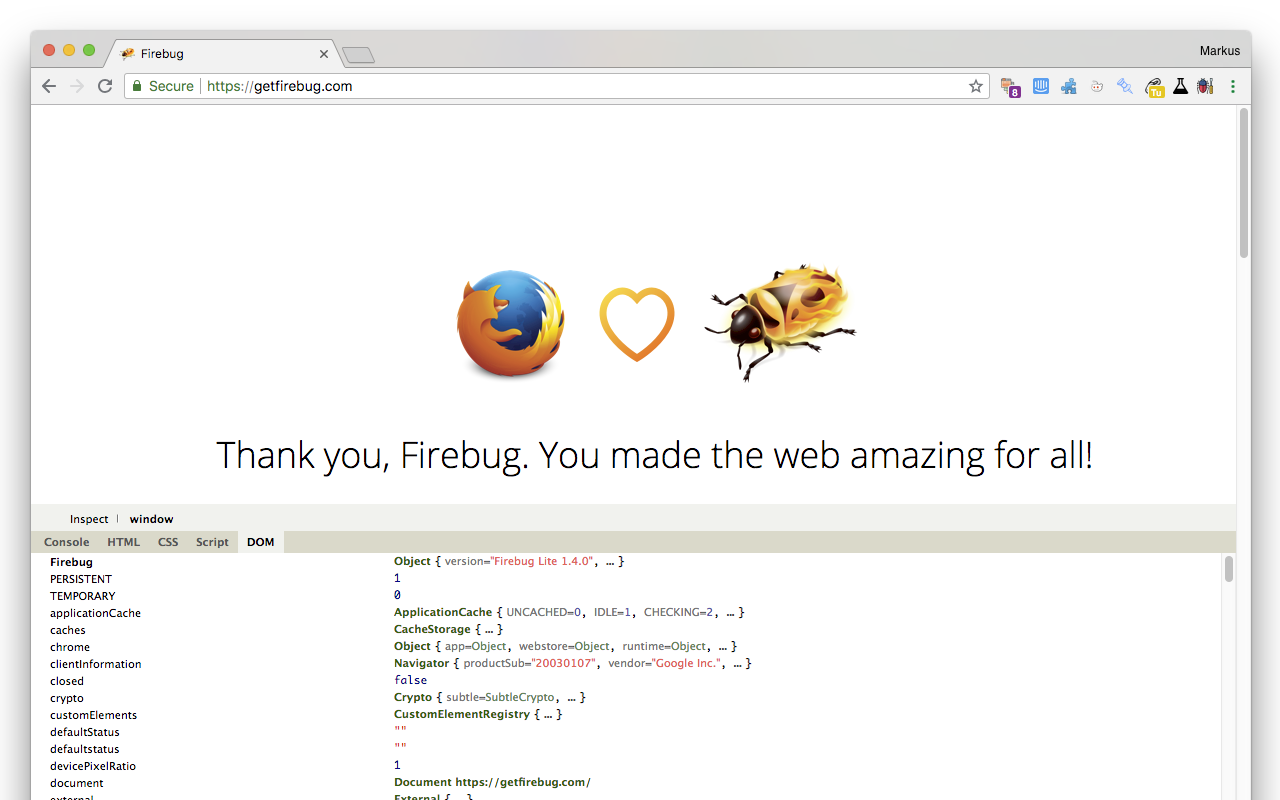This screenshot has width=1280, height=800.
Task: Click the browser forward arrow
Action: (x=77, y=86)
